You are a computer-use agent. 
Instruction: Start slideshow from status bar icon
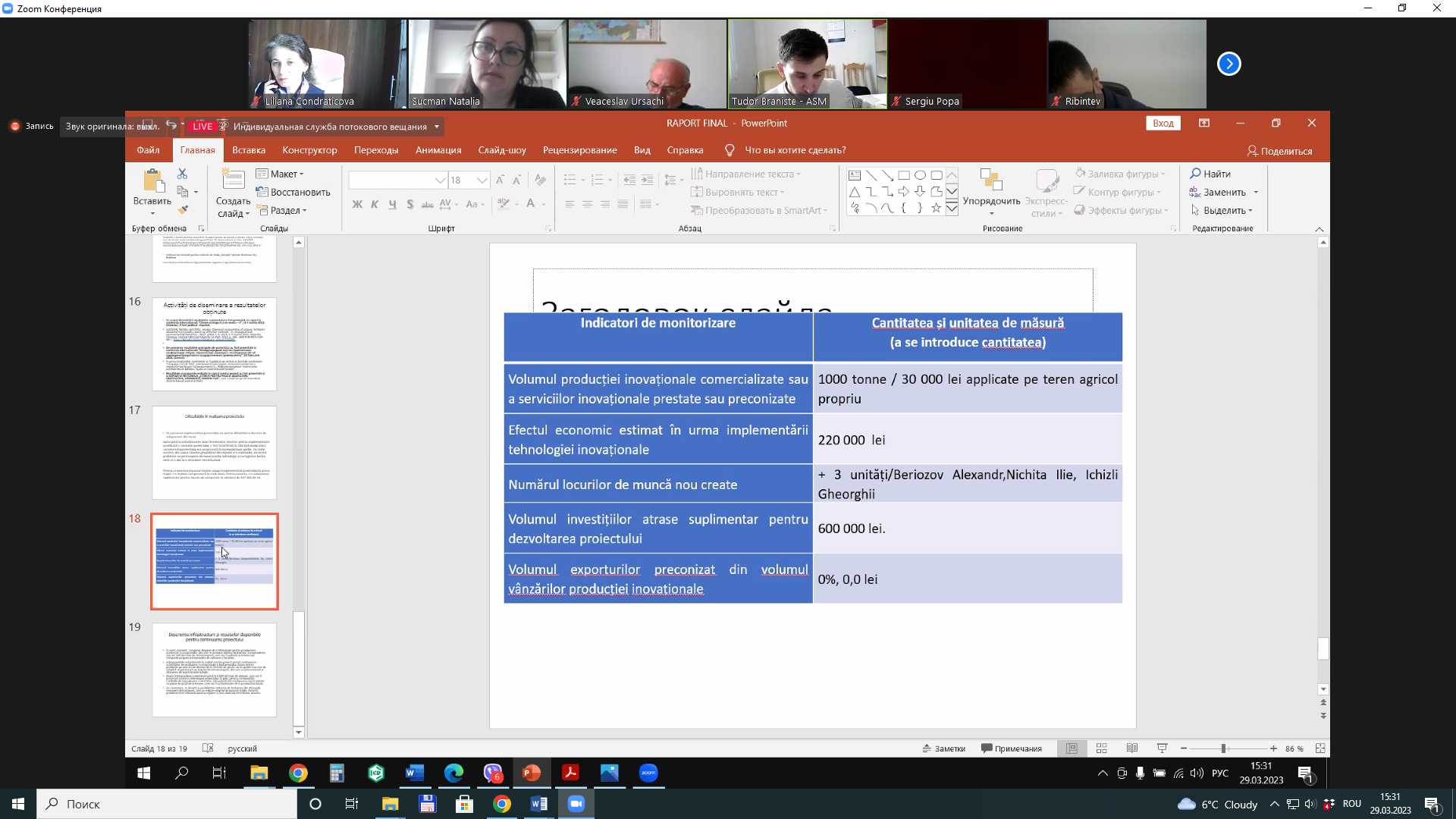[1162, 748]
